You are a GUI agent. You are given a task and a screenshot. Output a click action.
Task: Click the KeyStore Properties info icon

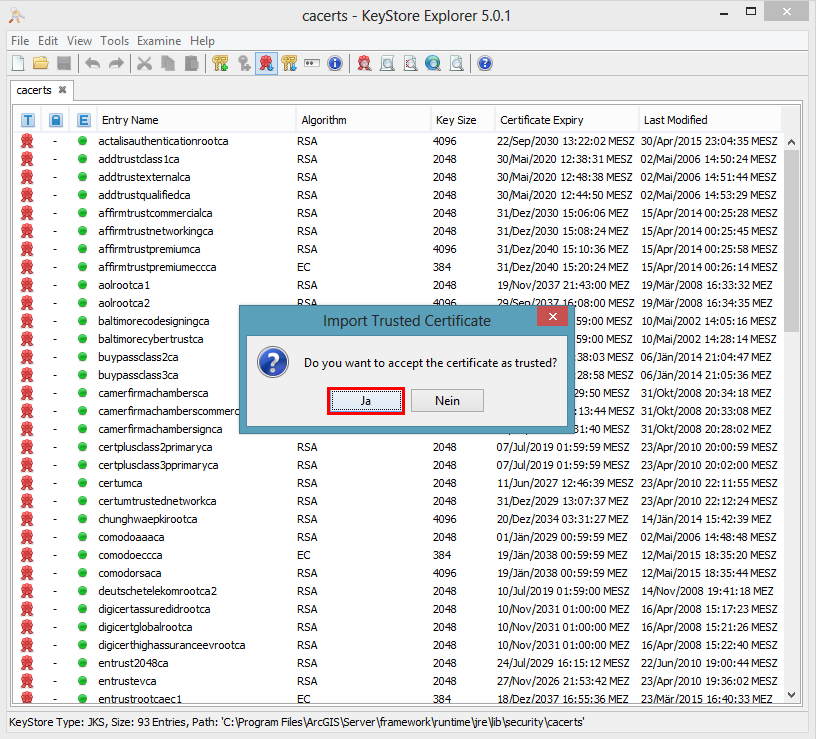tap(334, 63)
